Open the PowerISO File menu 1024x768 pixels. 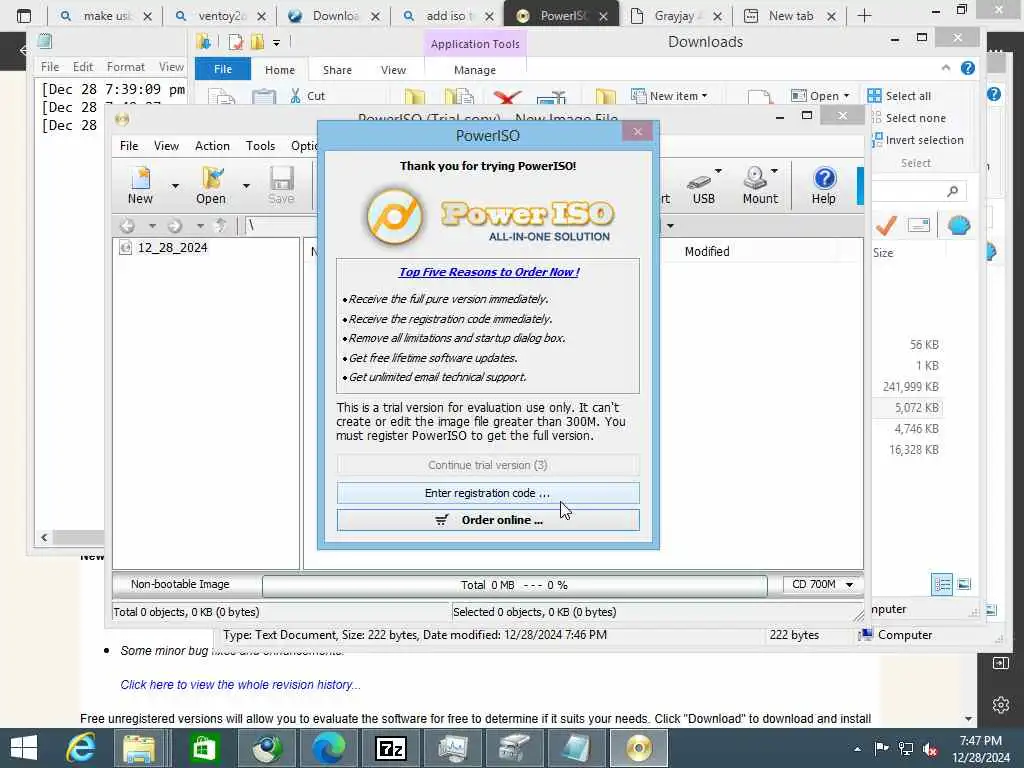pyautogui.click(x=129, y=146)
